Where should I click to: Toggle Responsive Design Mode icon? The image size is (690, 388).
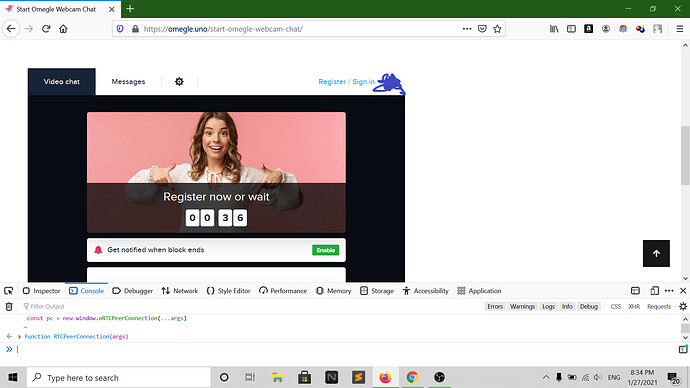click(x=654, y=291)
